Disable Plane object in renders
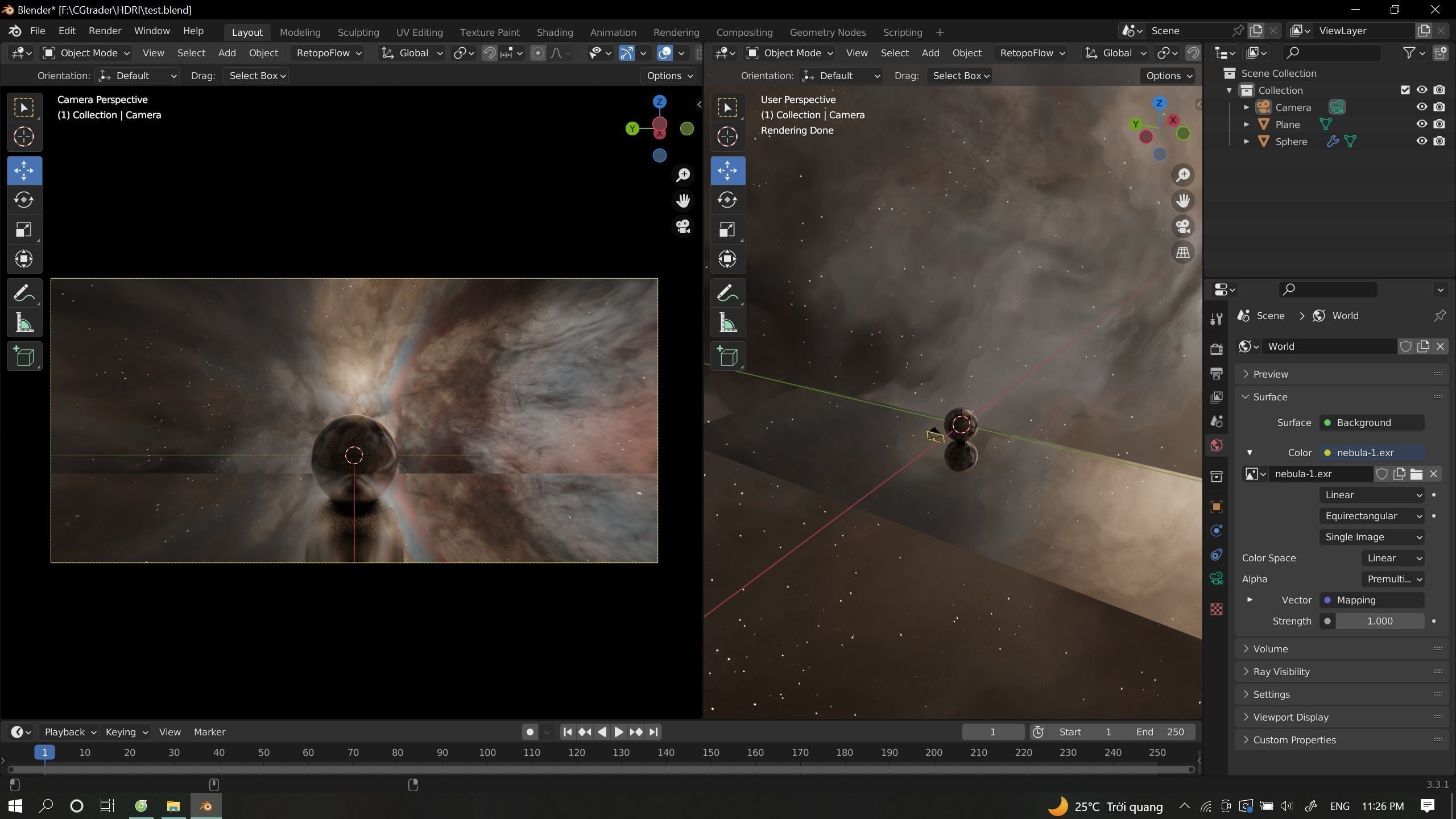The height and width of the screenshot is (819, 1456). click(x=1439, y=124)
